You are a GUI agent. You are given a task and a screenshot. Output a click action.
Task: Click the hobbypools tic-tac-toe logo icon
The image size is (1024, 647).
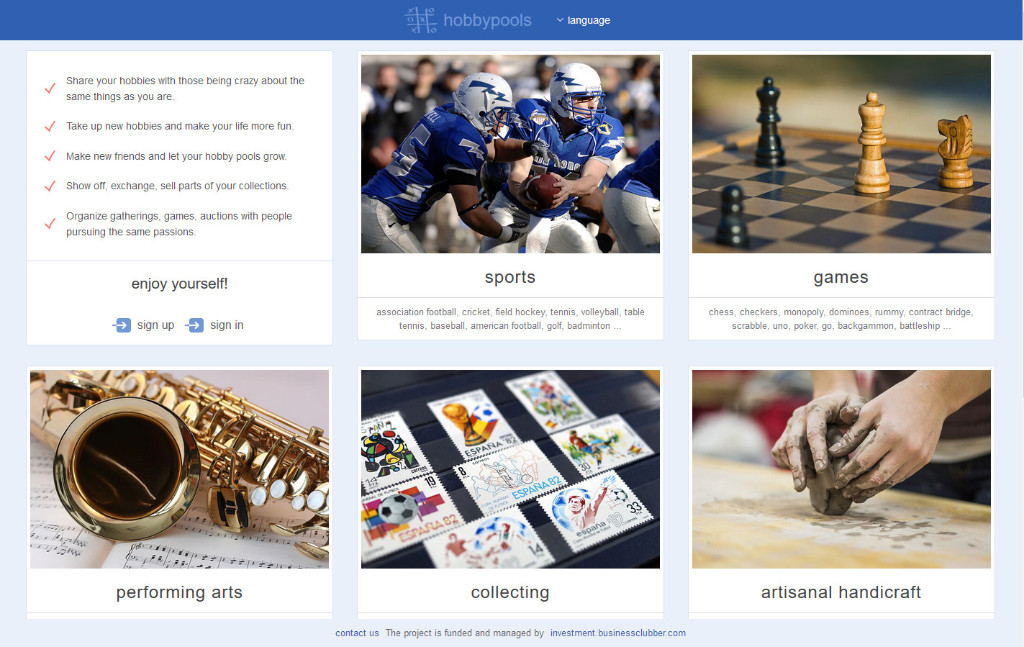pyautogui.click(x=420, y=20)
